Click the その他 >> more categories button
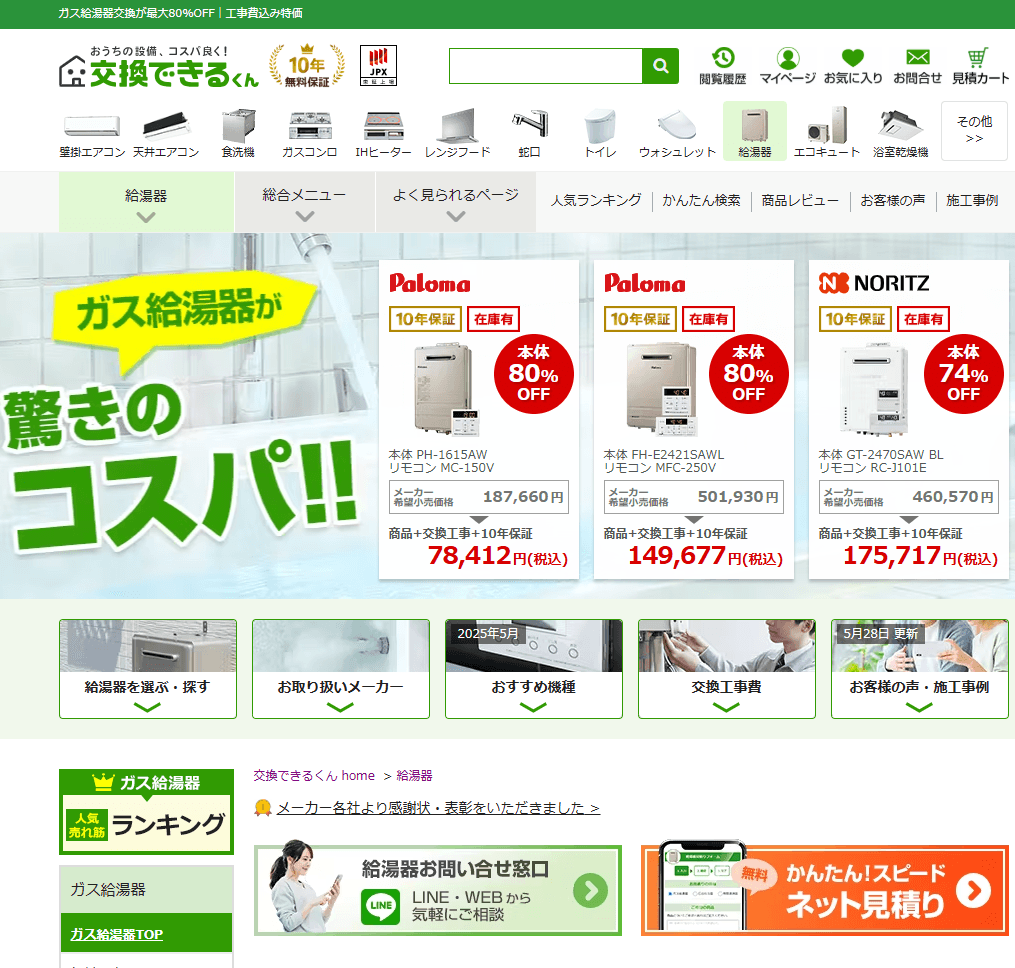 click(974, 130)
